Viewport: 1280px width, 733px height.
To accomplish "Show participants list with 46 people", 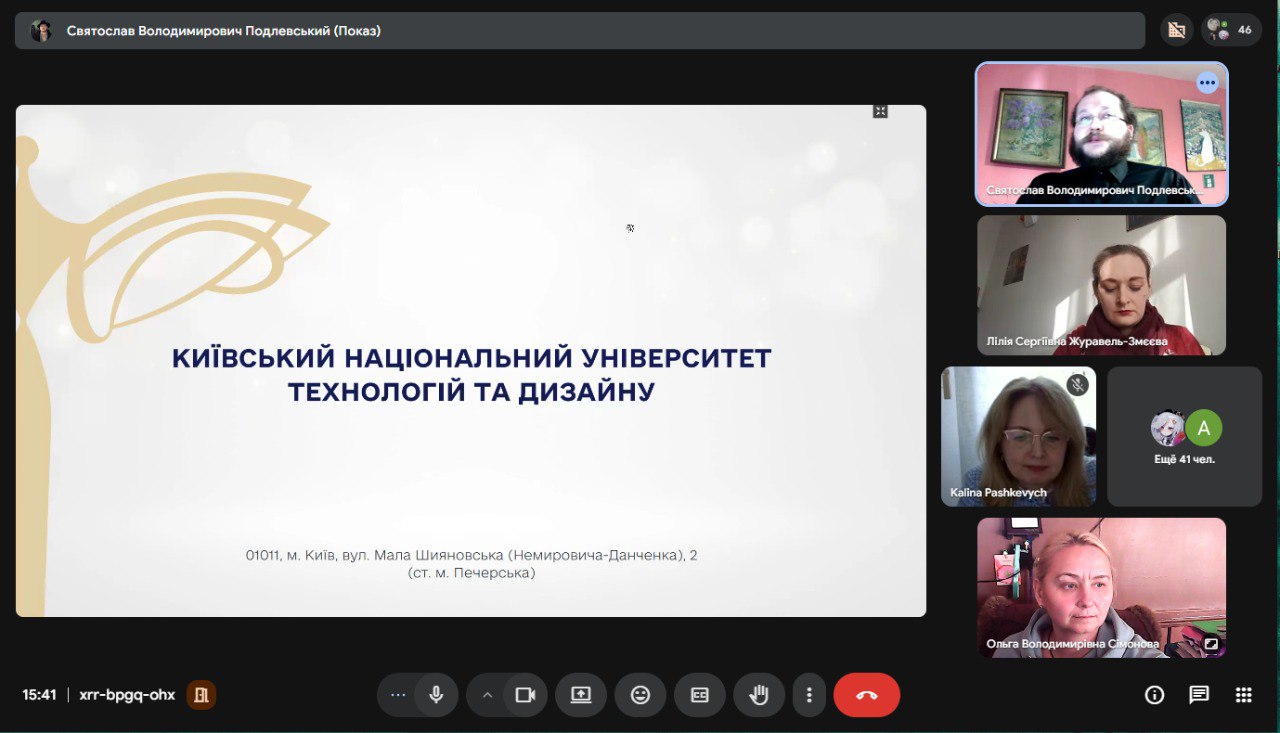I will coord(1231,30).
